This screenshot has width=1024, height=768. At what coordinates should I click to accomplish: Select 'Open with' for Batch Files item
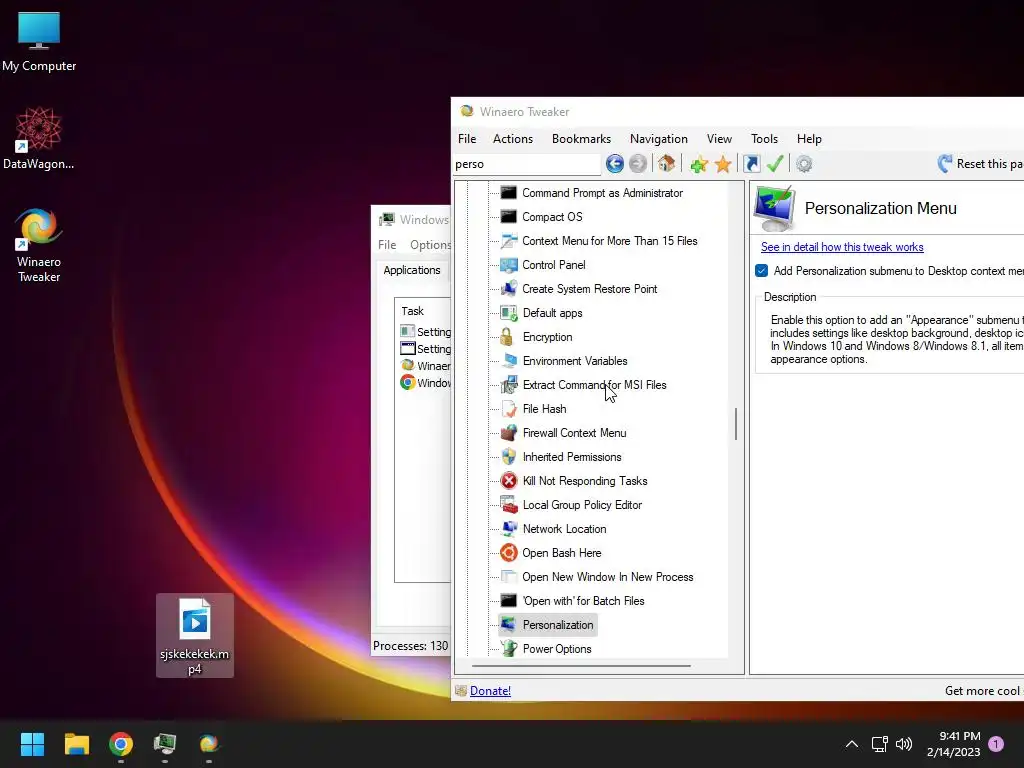[x=583, y=601]
